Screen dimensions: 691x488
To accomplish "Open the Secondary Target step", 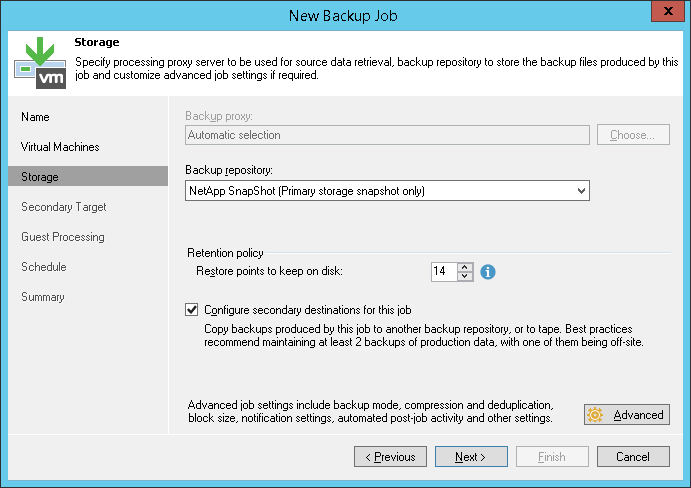I will tap(63, 207).
